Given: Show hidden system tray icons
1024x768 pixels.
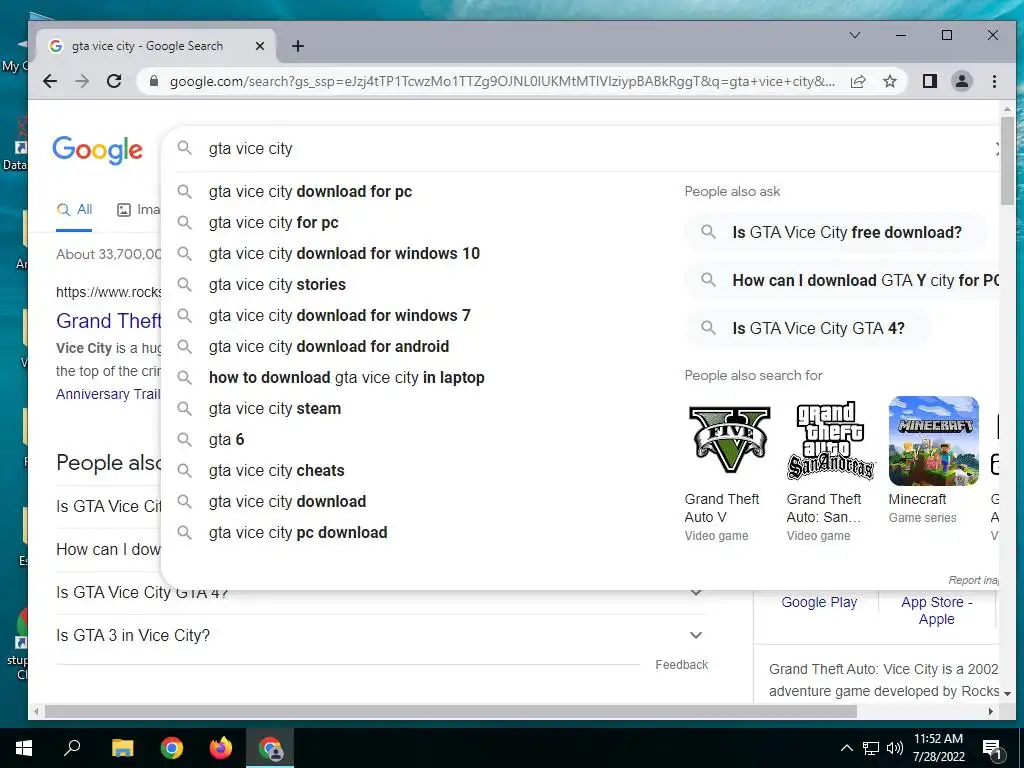Looking at the screenshot, I should pos(846,748).
